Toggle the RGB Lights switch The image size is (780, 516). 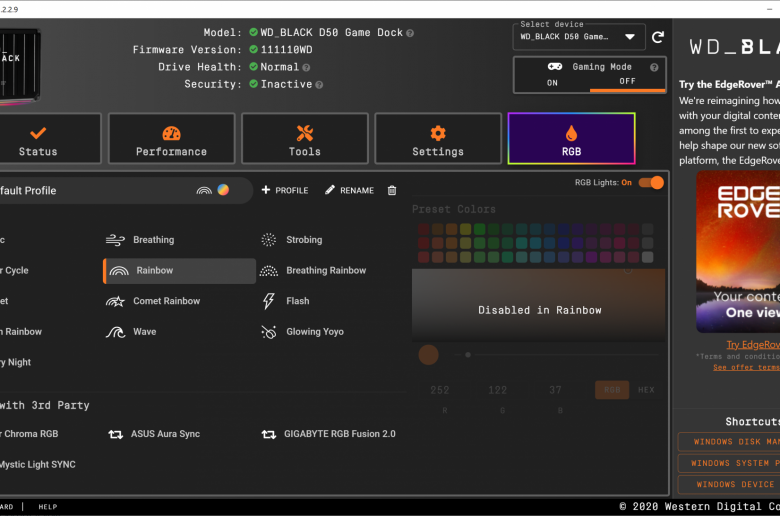(651, 183)
